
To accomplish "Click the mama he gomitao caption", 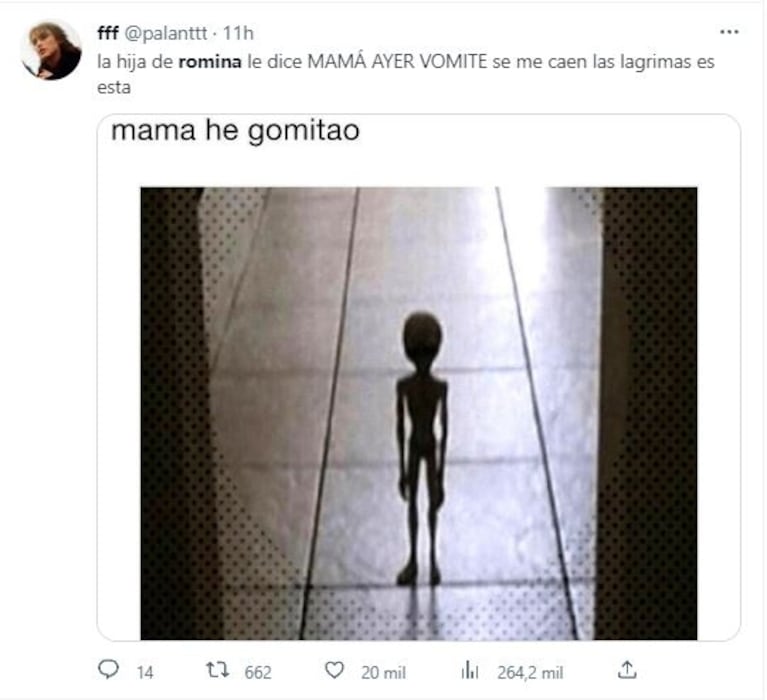I will click(235, 131).
